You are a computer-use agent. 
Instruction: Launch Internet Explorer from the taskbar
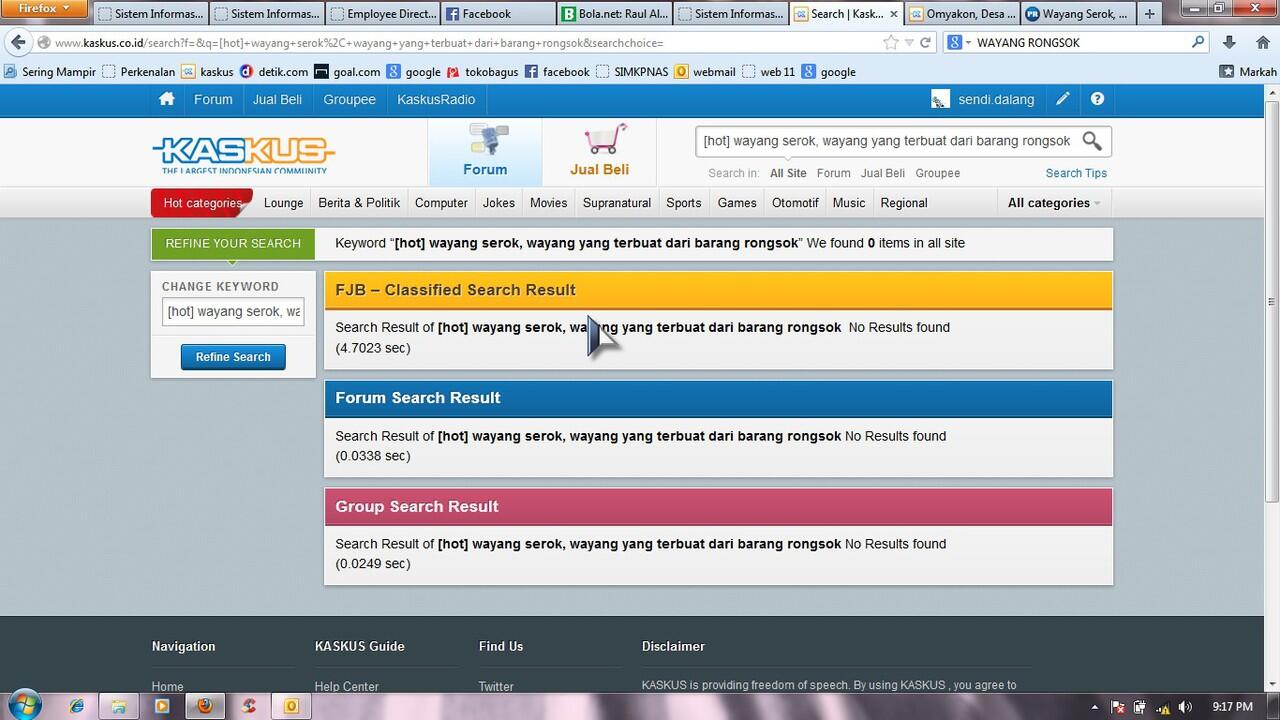[77, 706]
